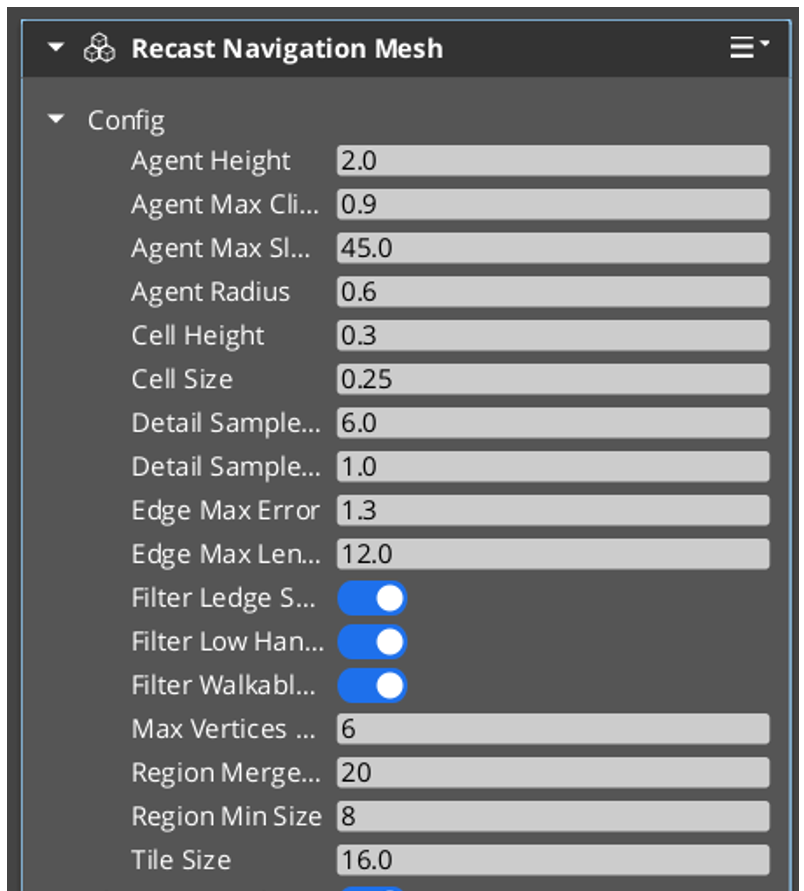Toggle off the Filter Walkable option
The width and height of the screenshot is (804, 891).
tap(371, 685)
